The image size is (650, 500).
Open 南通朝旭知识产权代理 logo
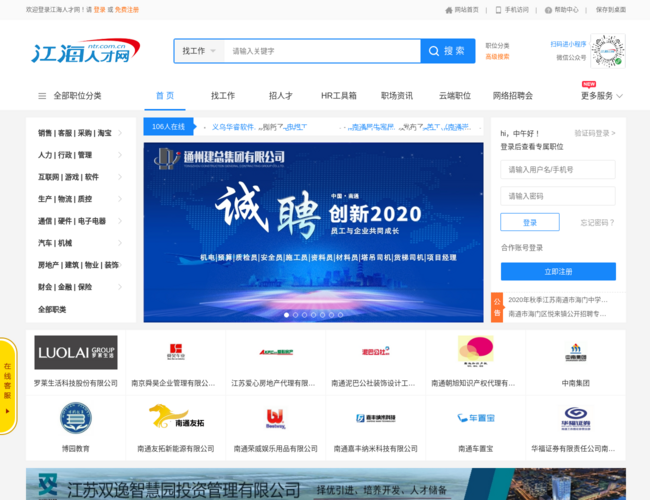tap(475, 351)
